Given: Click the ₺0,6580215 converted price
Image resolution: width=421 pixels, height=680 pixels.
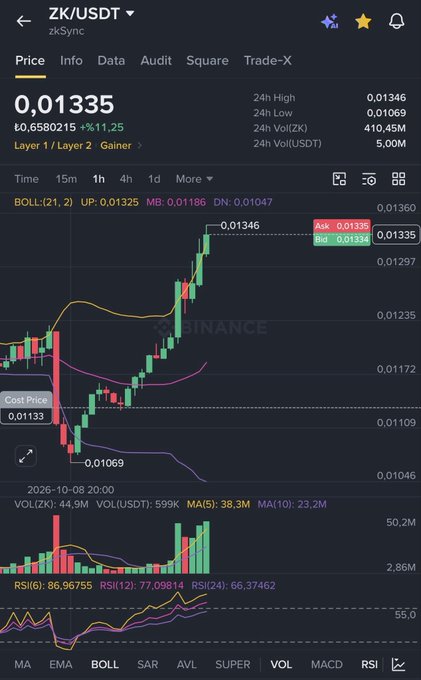Looking at the screenshot, I should click(x=45, y=128).
